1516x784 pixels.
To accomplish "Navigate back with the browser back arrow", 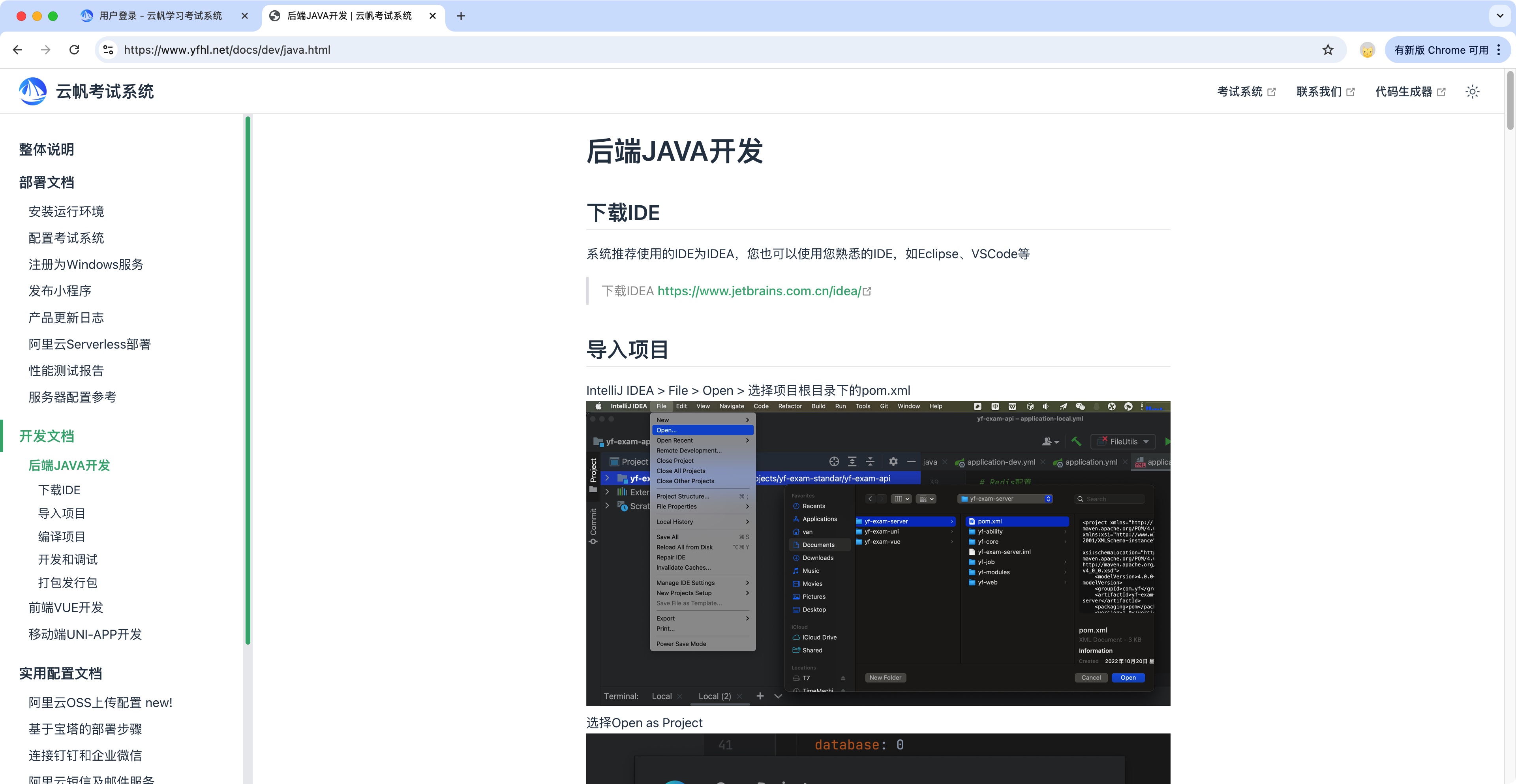I will point(17,49).
